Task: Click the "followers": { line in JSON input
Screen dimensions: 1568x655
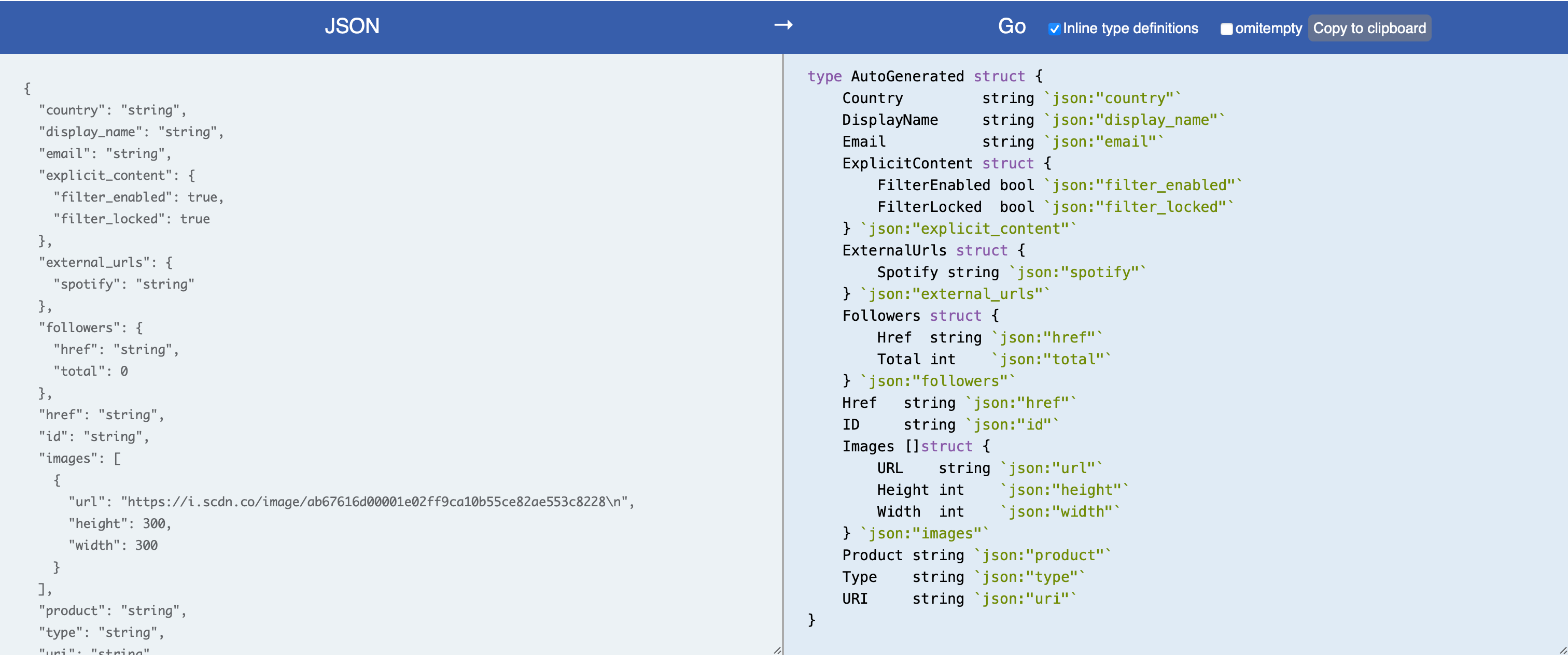Action: 91,328
